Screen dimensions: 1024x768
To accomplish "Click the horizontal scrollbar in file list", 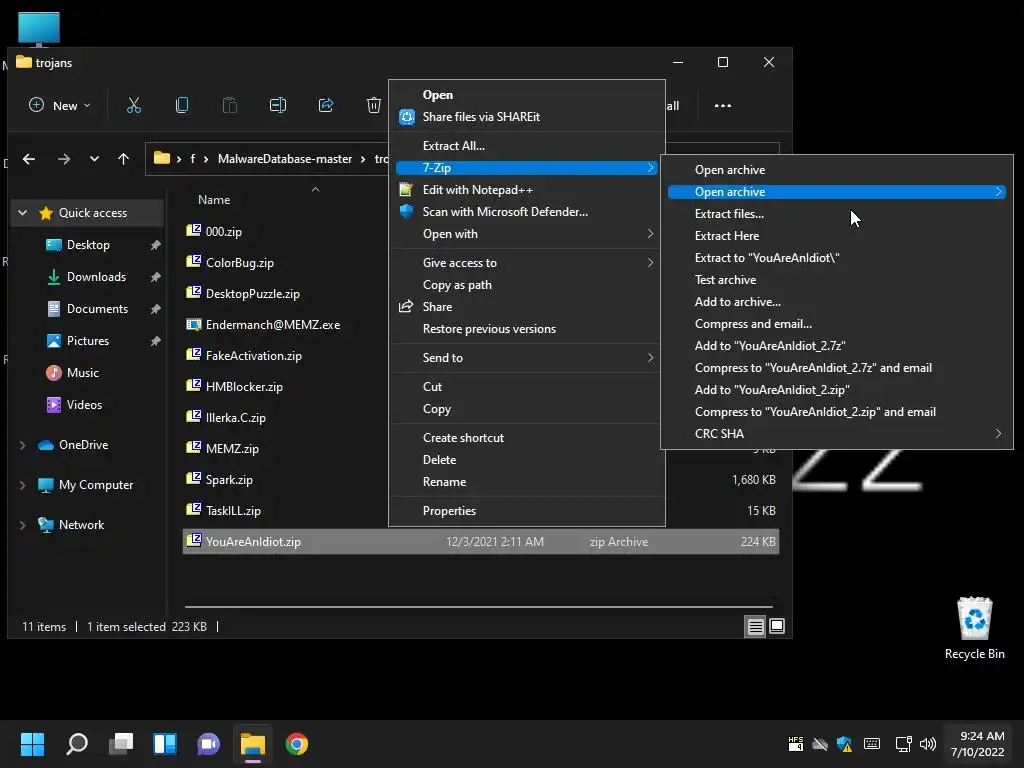I will coord(479,607).
